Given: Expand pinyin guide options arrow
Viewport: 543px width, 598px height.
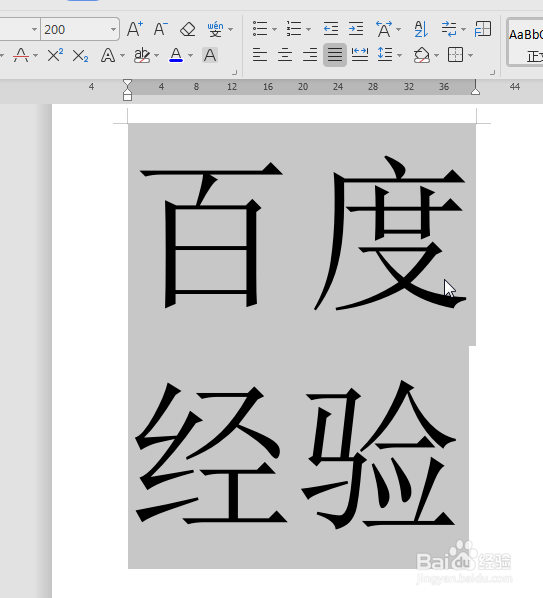Looking at the screenshot, I should click(x=230, y=29).
